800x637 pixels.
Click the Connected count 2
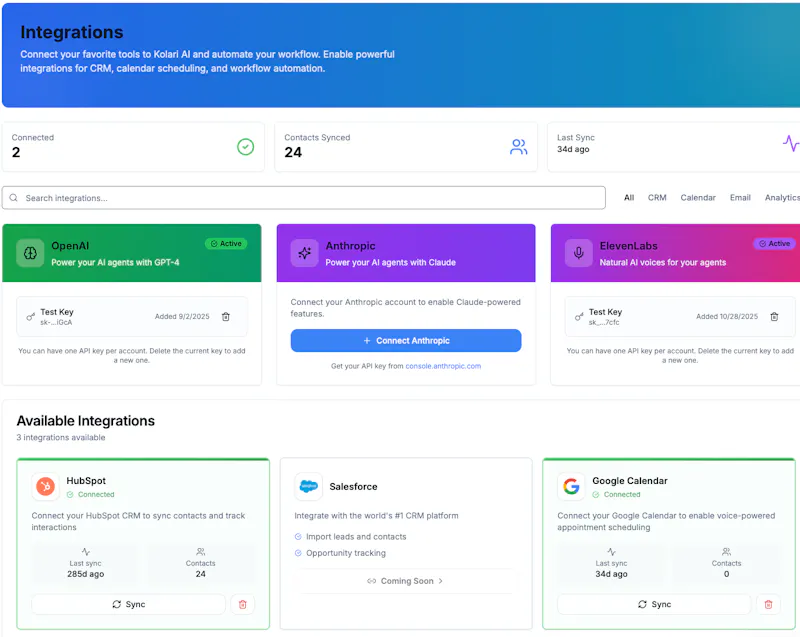[16, 152]
